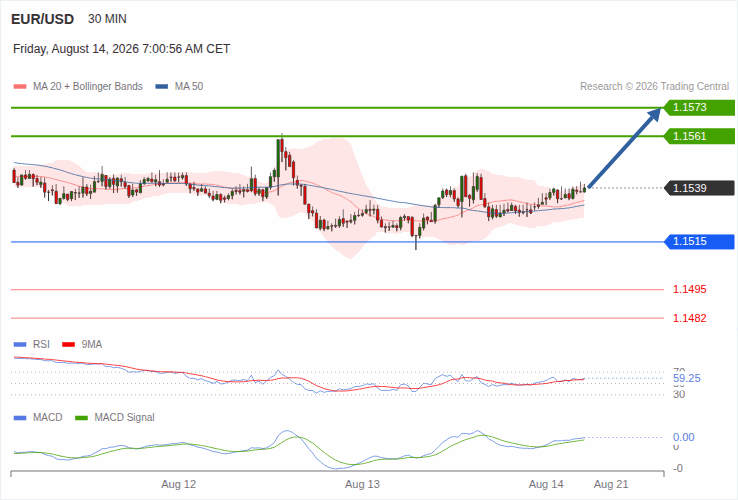Click the MACD value 0.00
Screen dimensions: 738x500
tap(684, 437)
